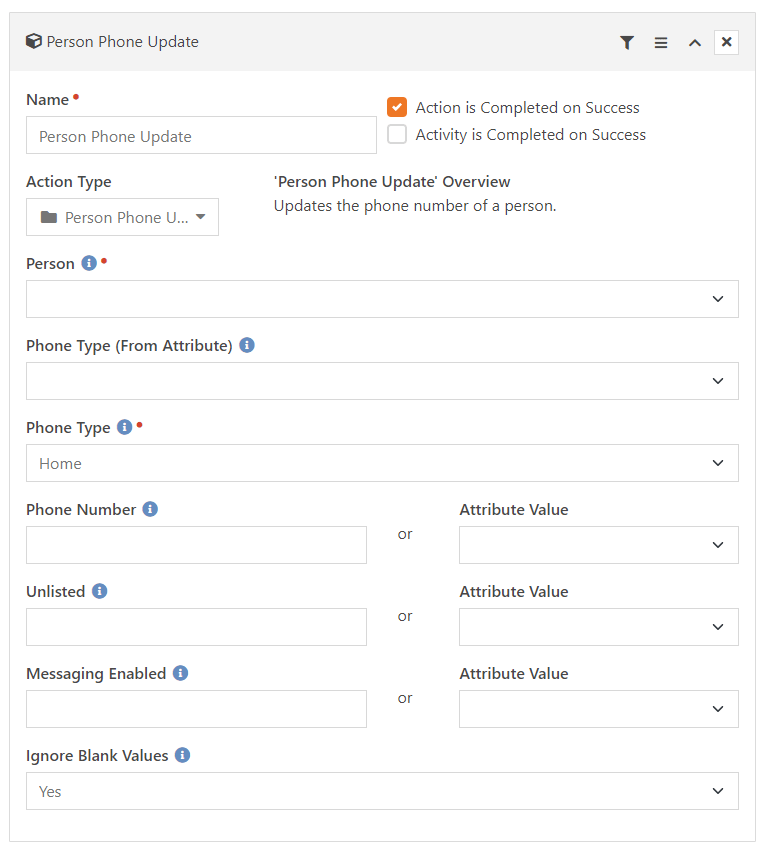
Task: Delete action using the X button
Action: 727,42
